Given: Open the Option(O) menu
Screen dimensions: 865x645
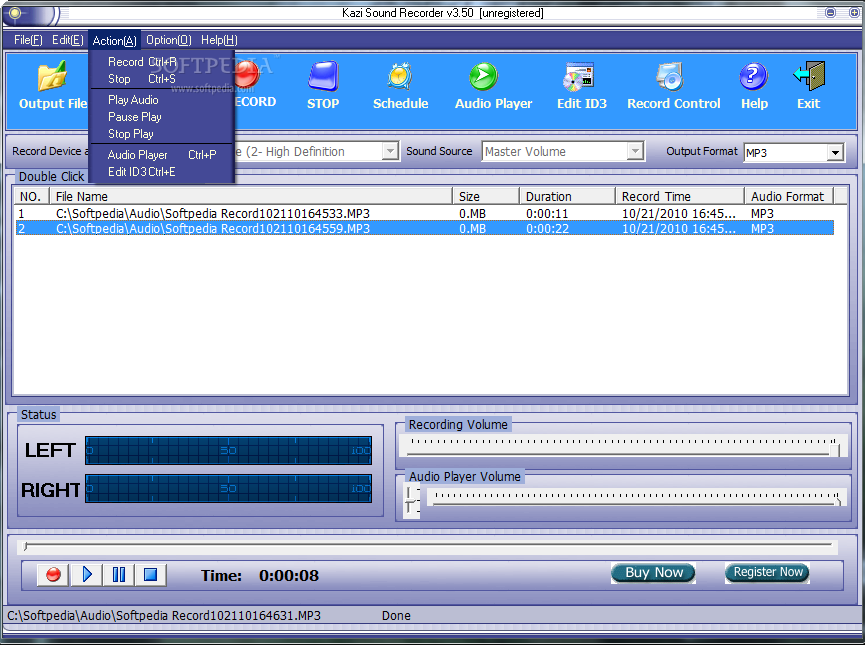Looking at the screenshot, I should point(168,40).
